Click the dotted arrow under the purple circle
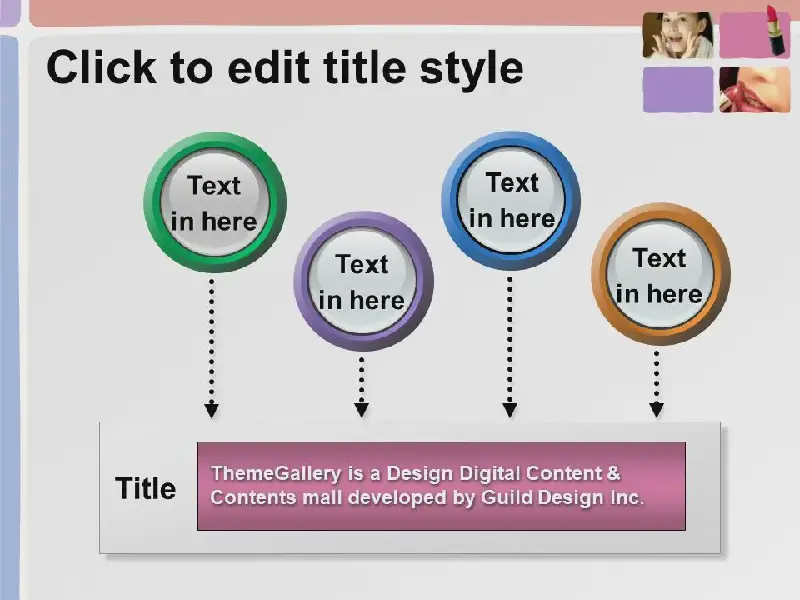Screen dimensions: 800x600 point(361,387)
